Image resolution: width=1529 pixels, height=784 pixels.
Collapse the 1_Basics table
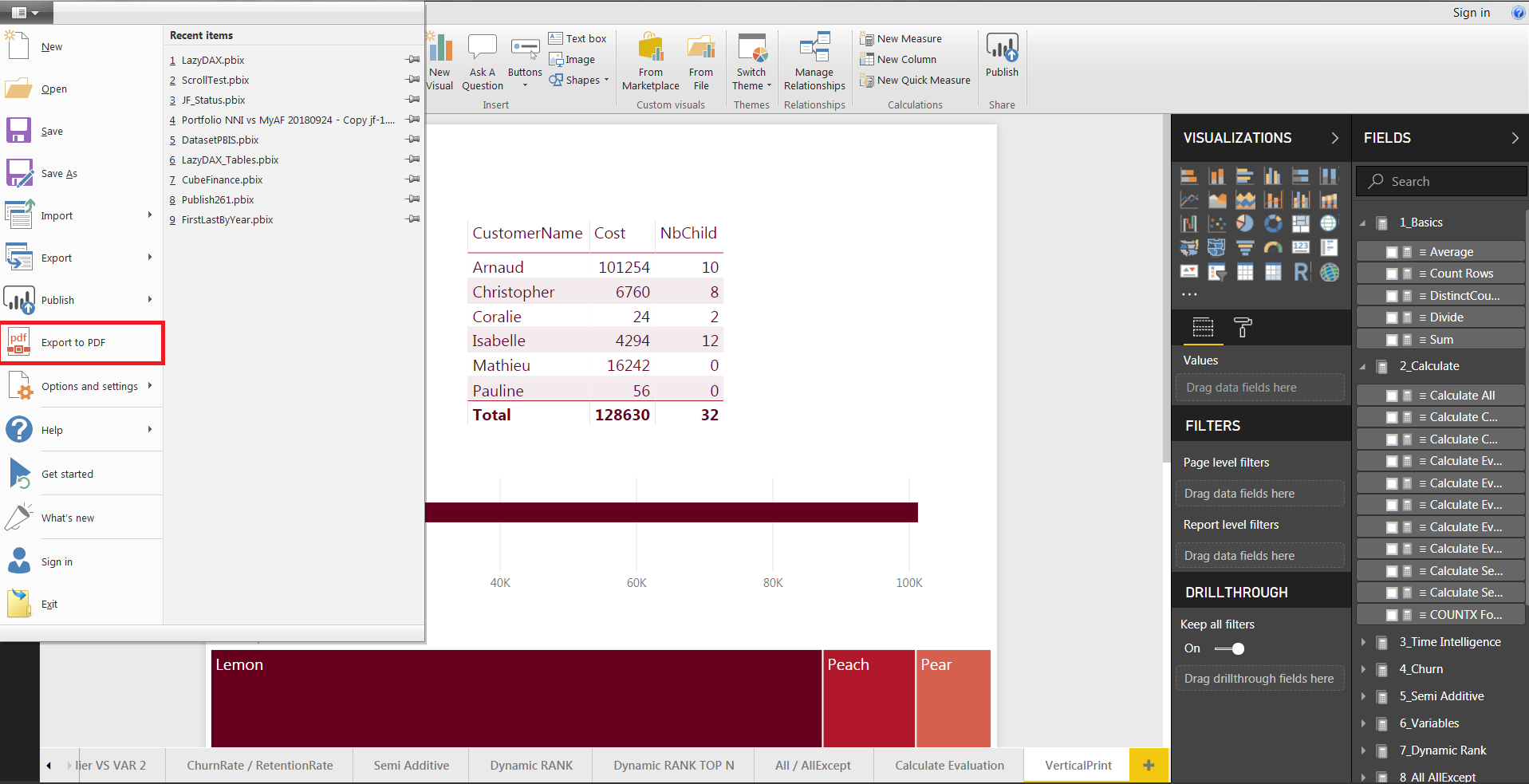[1363, 223]
